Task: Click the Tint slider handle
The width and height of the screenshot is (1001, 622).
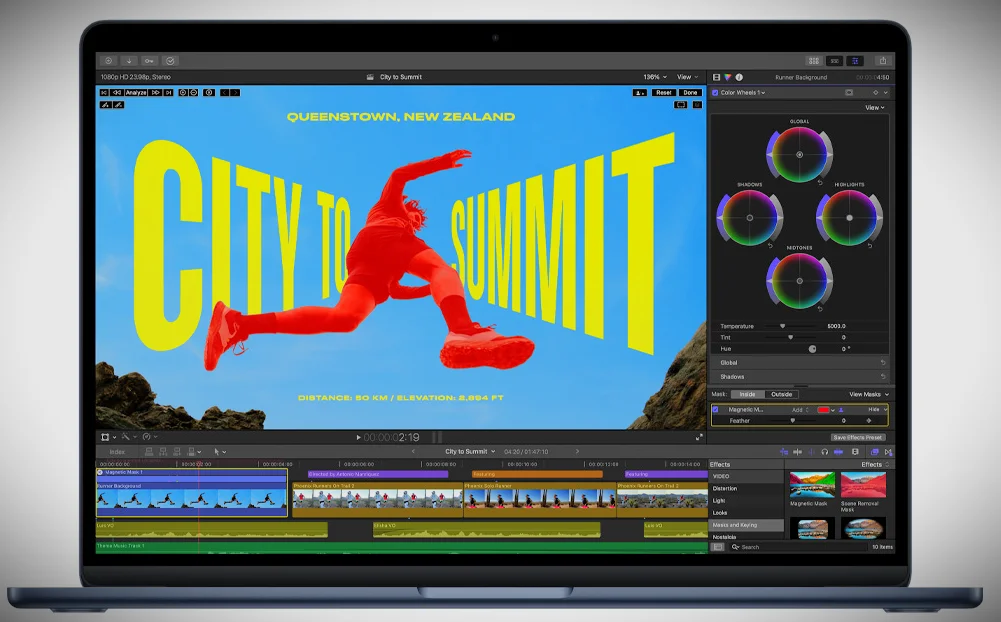Action: click(790, 338)
